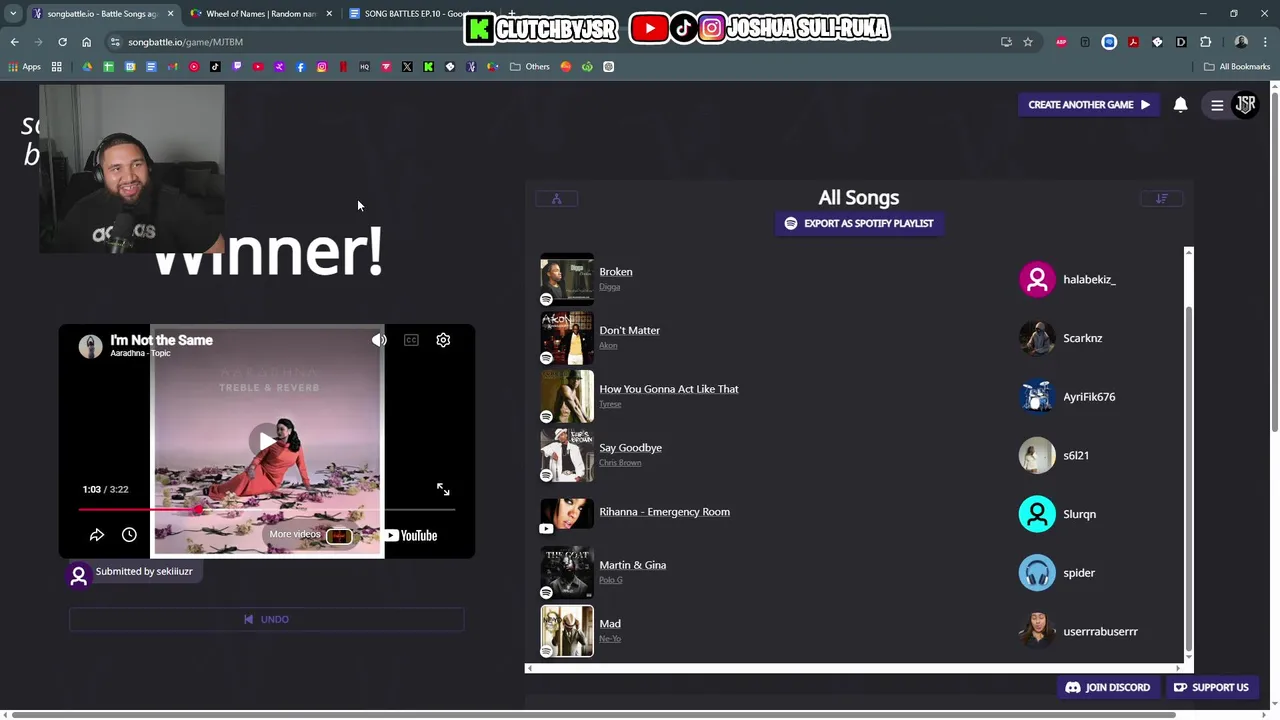Click the Chris Brown artist link
Viewport: 1280px width, 720px height.
coord(620,463)
